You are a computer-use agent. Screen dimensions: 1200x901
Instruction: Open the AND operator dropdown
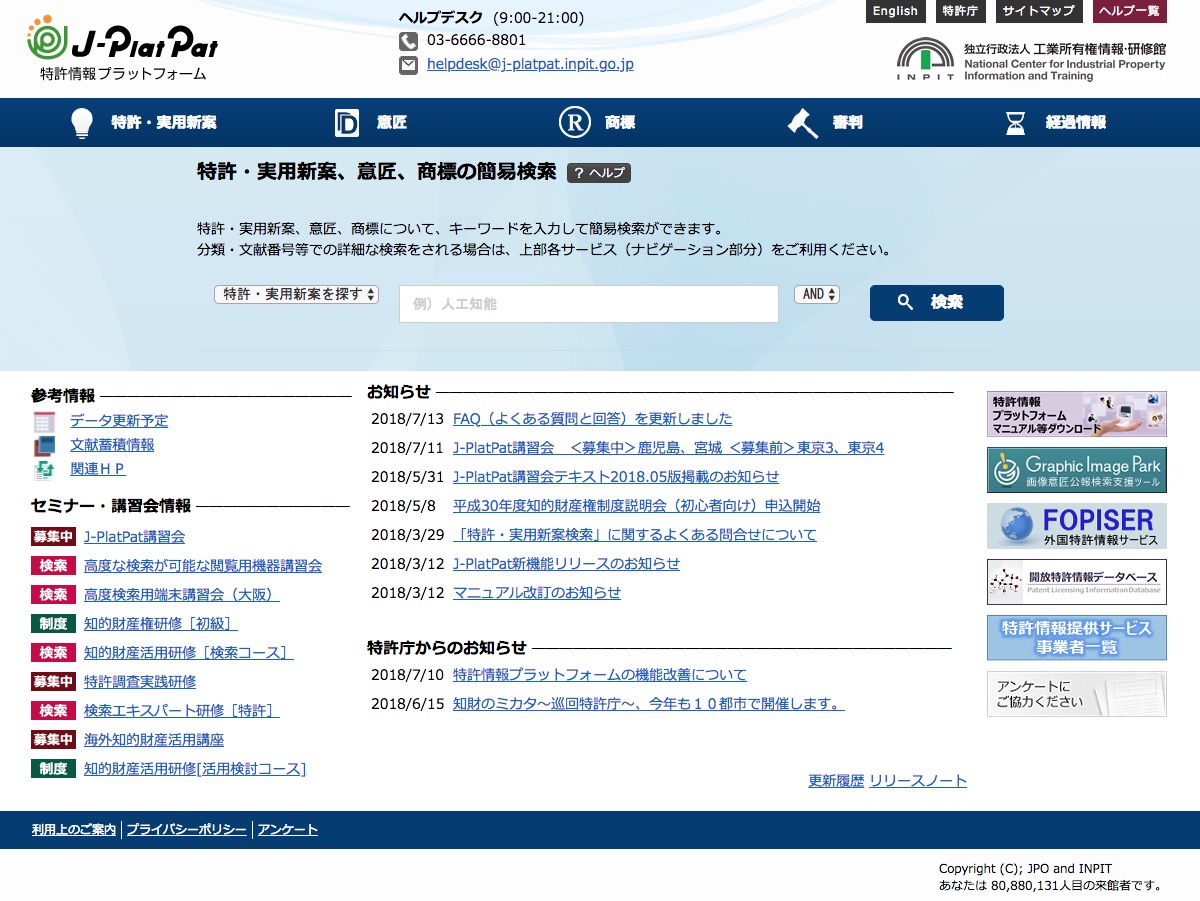click(817, 294)
